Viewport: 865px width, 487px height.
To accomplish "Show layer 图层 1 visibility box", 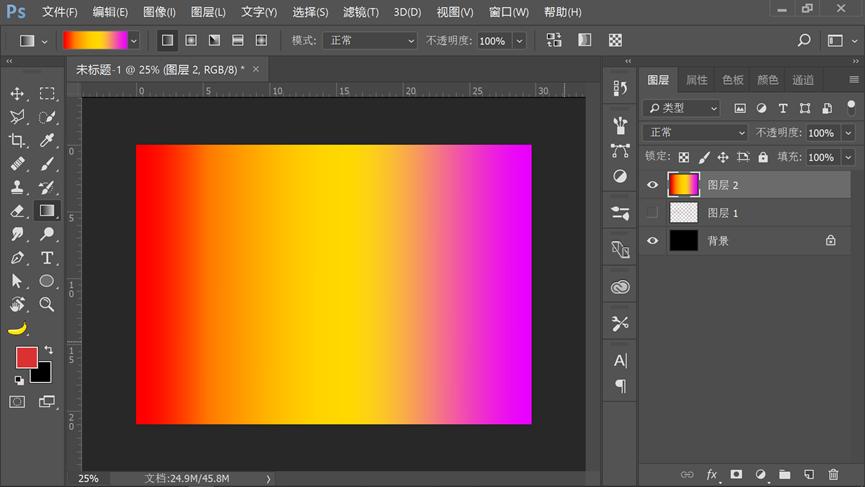I will [652, 212].
